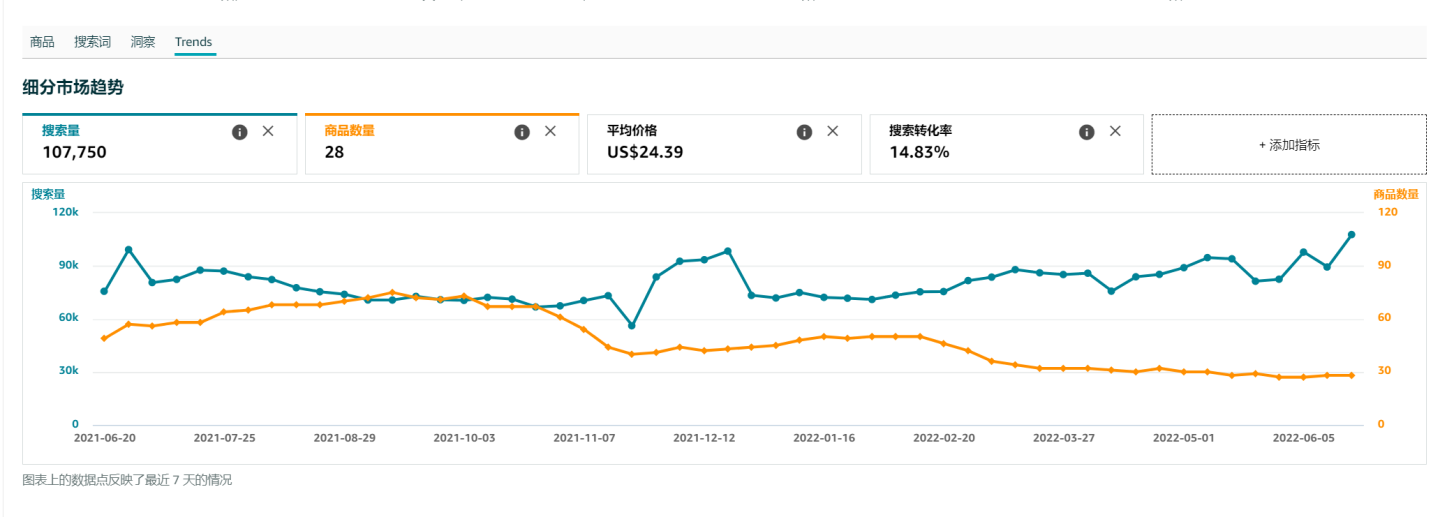This screenshot has height=517, width=1440.
Task: Close the 搜索转化率 metric card
Action: (1115, 131)
